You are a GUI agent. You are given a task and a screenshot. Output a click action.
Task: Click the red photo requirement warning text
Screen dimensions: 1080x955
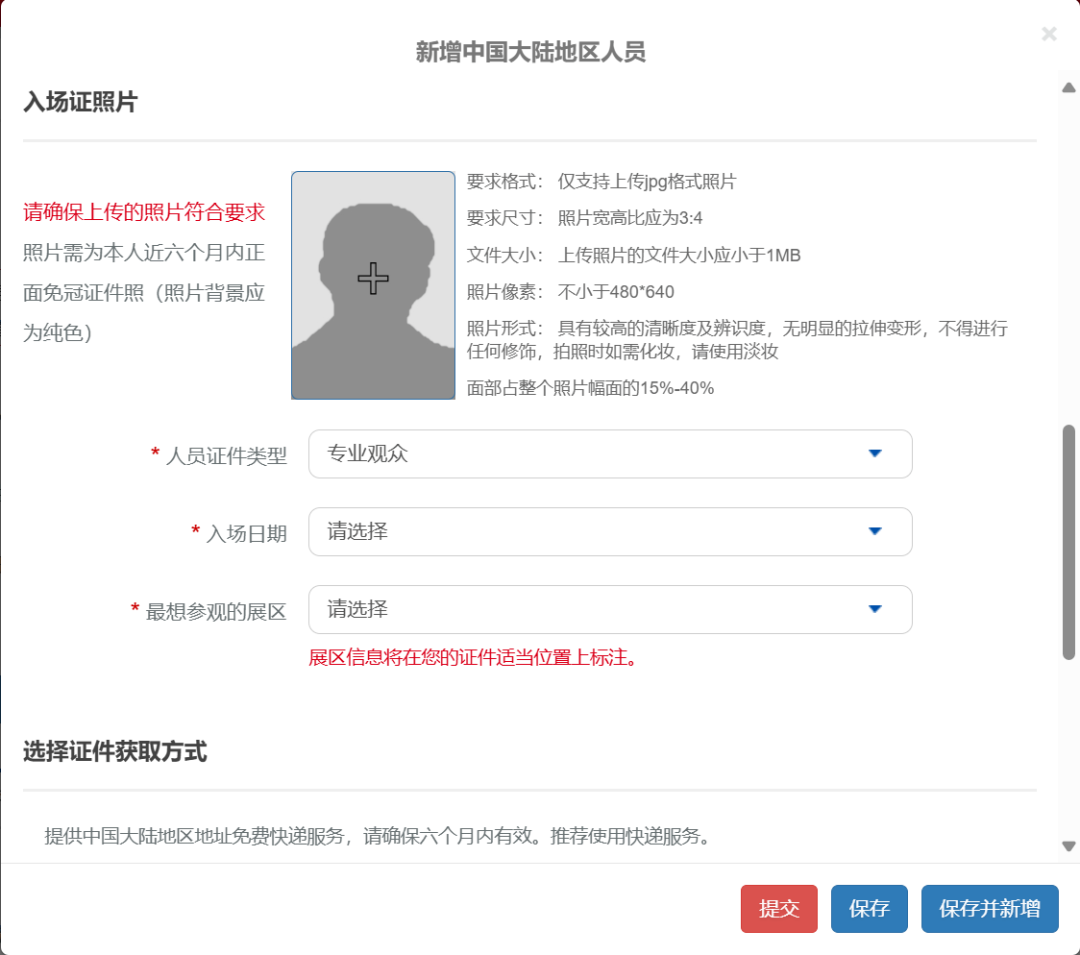(143, 212)
